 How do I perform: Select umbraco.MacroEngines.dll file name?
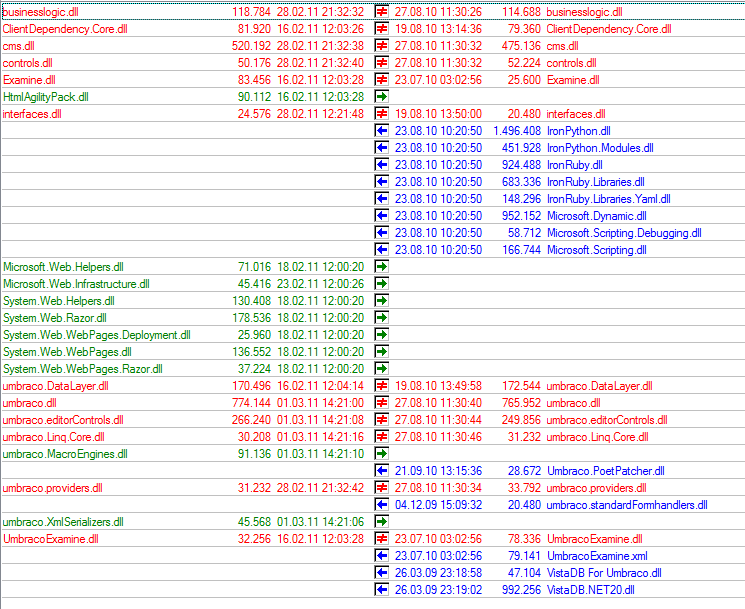pos(65,454)
